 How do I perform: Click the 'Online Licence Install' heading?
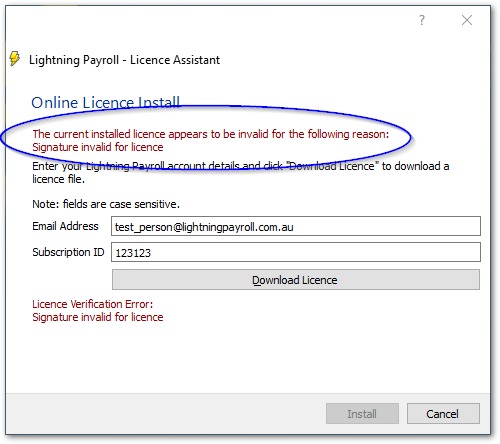(x=106, y=102)
